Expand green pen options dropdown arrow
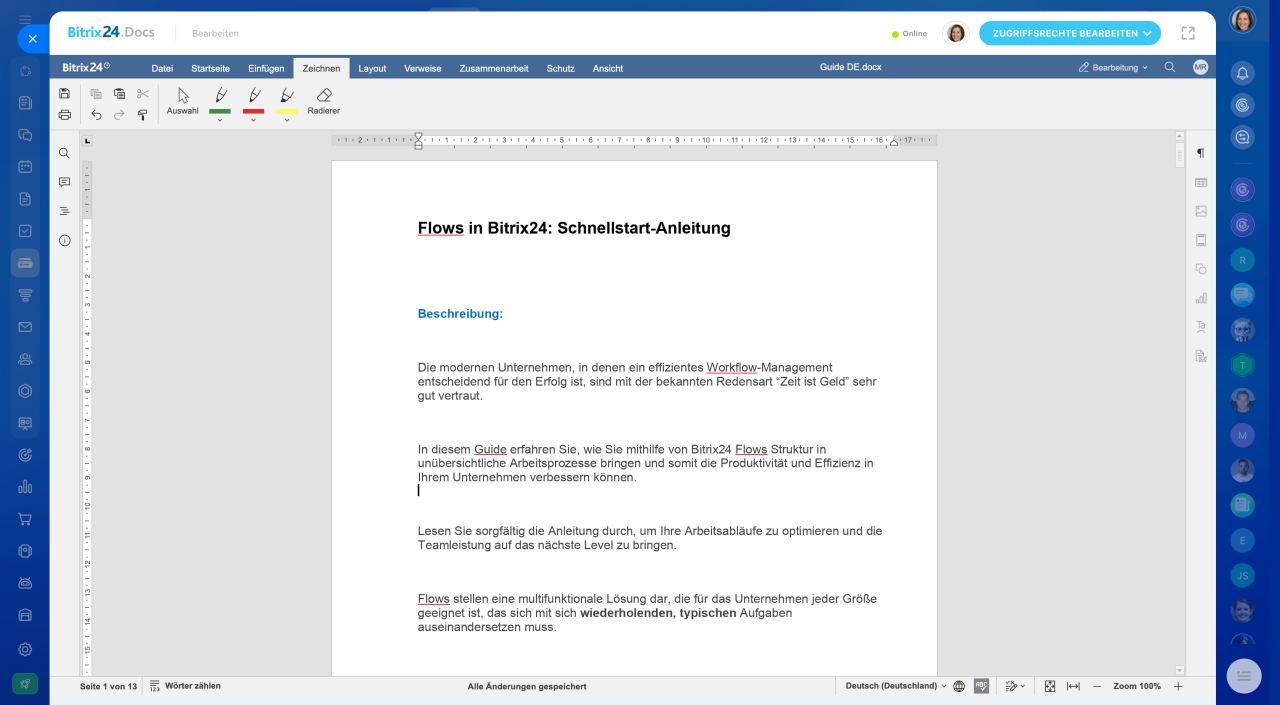This screenshot has width=1280, height=705. [220, 120]
